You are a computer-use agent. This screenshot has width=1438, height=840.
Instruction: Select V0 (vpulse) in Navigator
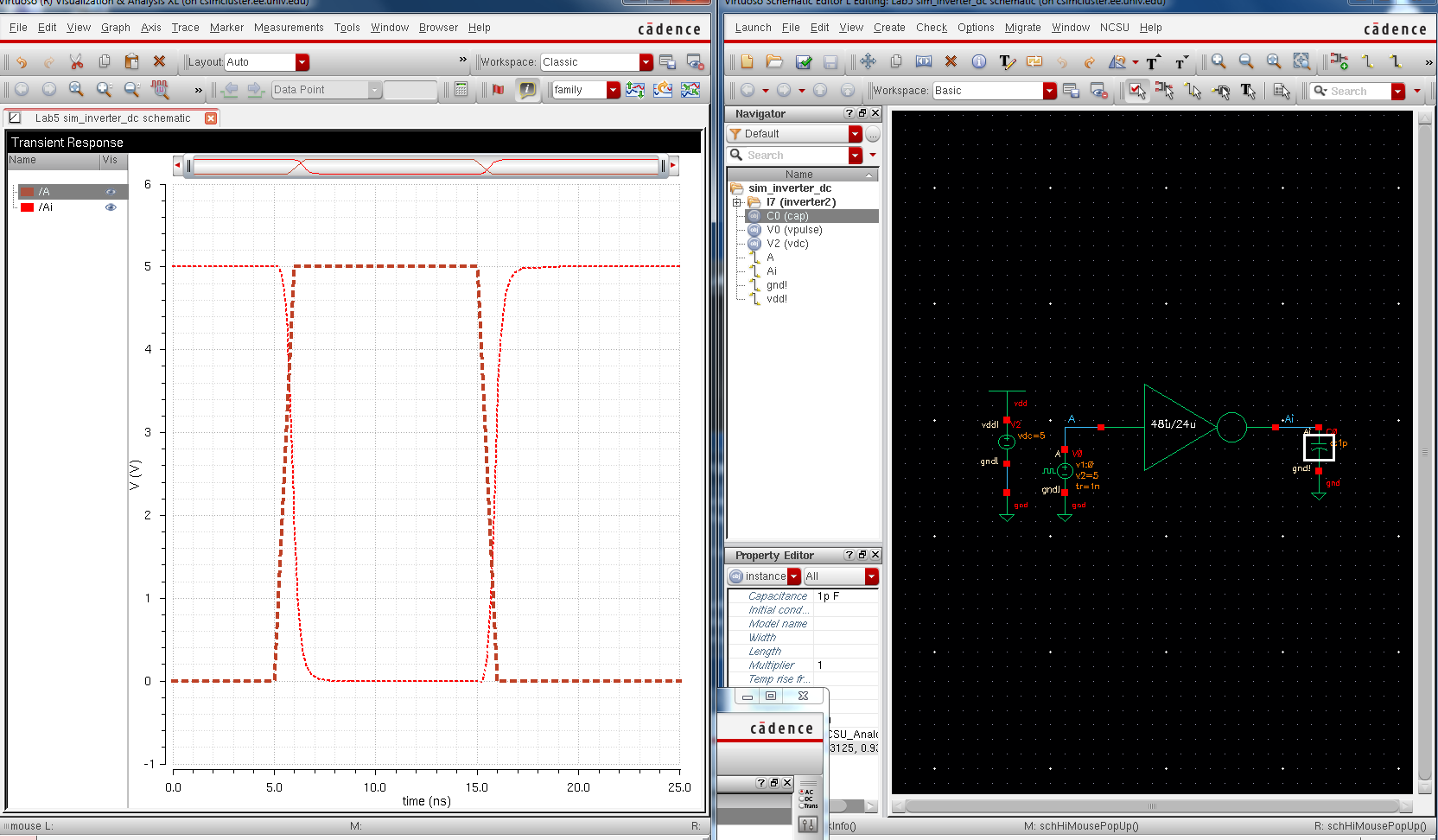[x=794, y=230]
